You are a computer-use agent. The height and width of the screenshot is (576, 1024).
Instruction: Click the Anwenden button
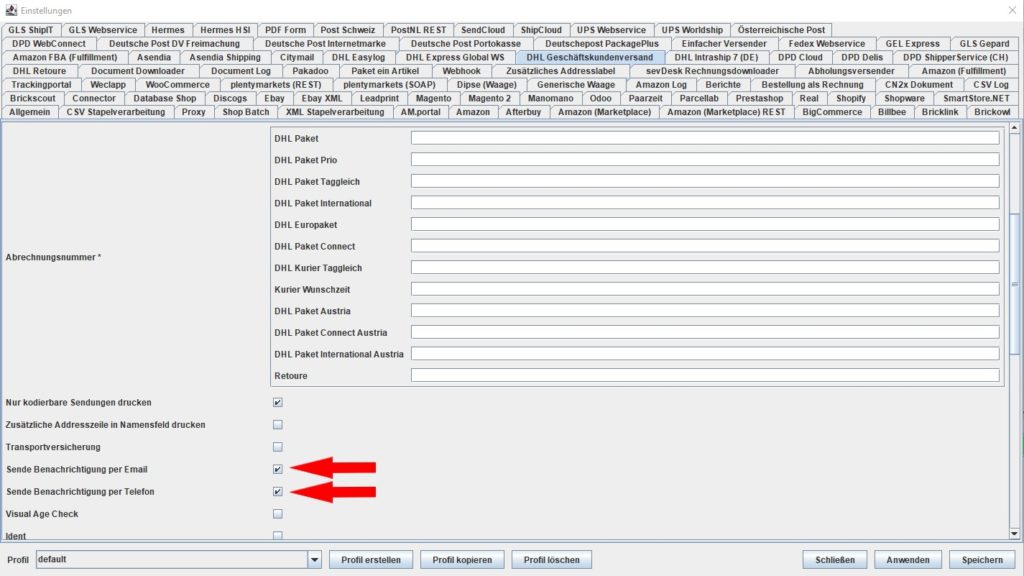point(908,560)
